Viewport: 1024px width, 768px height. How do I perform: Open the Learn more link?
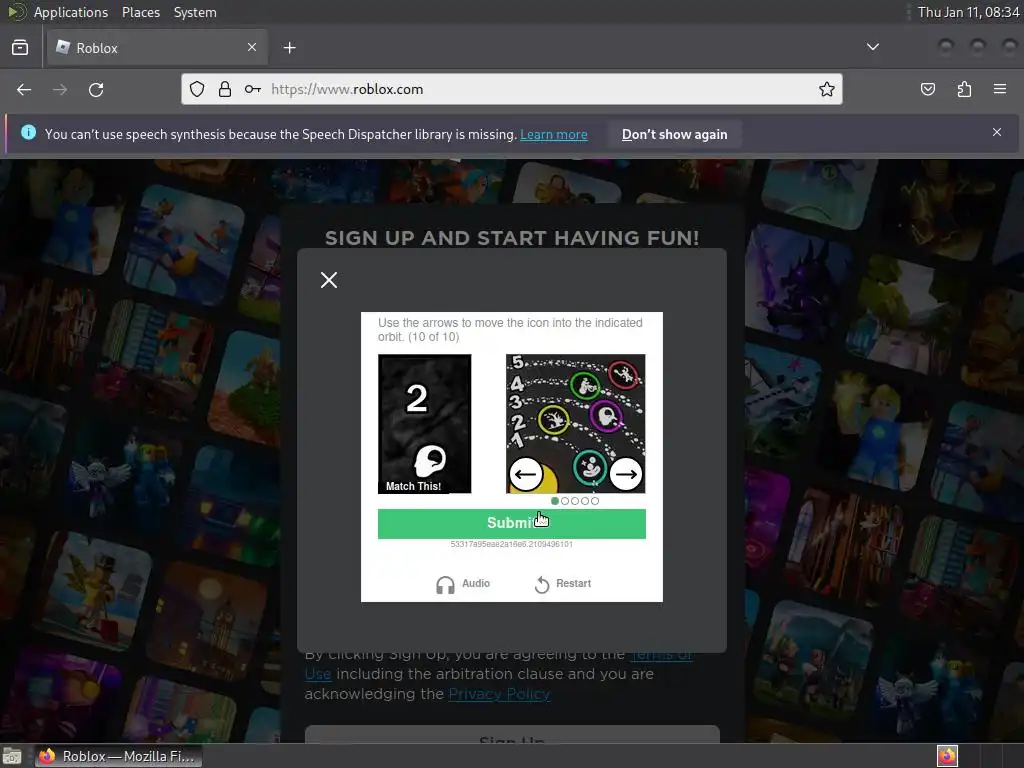[554, 135]
